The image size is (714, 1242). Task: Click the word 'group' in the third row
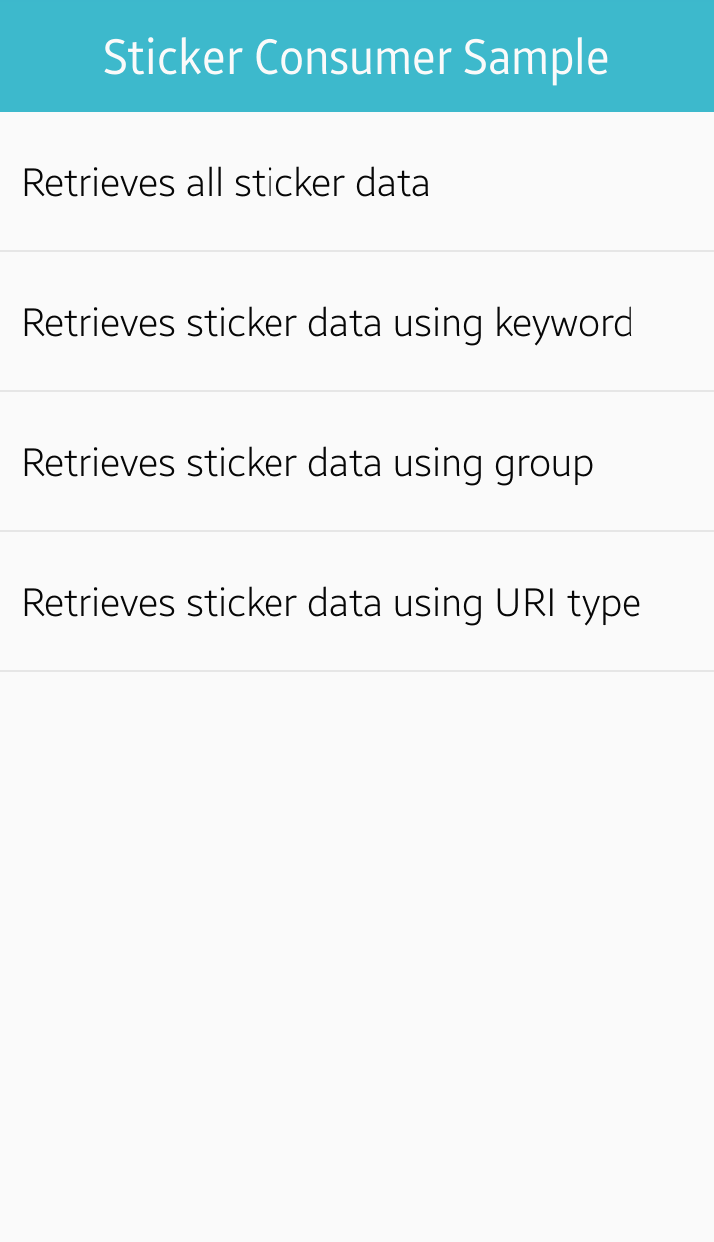pyautogui.click(x=544, y=464)
